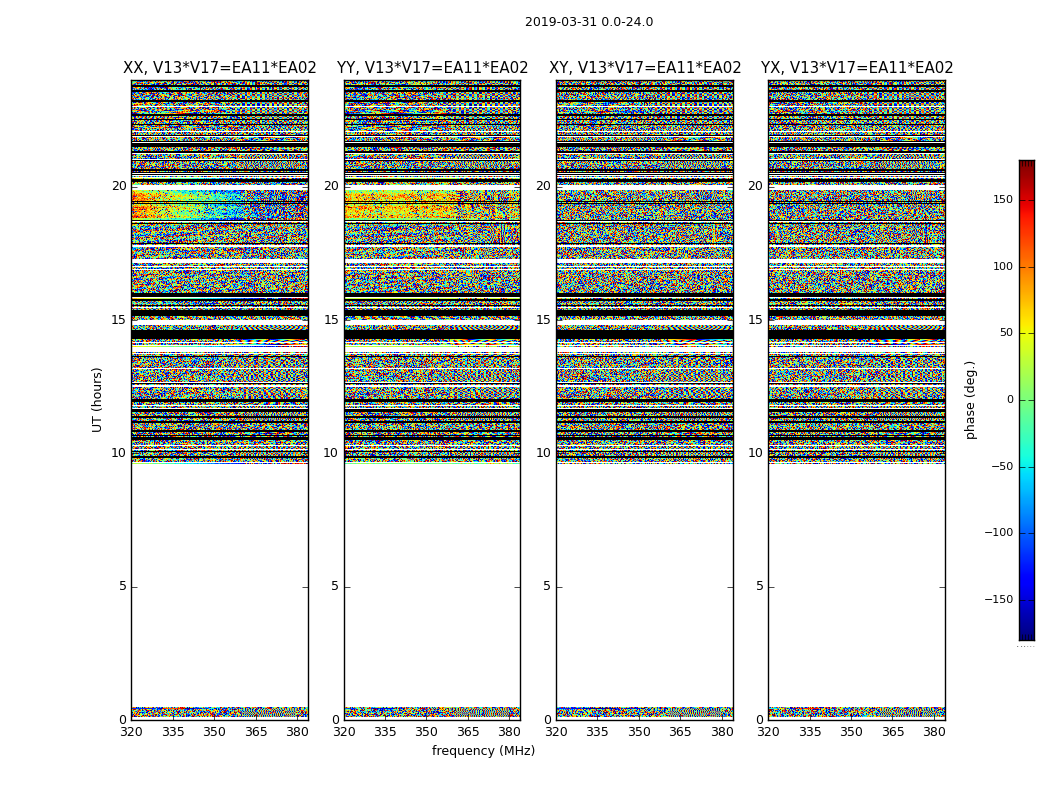The image size is (1050, 800).
Task: Click the XX phase waterfall plot
Action: pyautogui.click(x=220, y=400)
